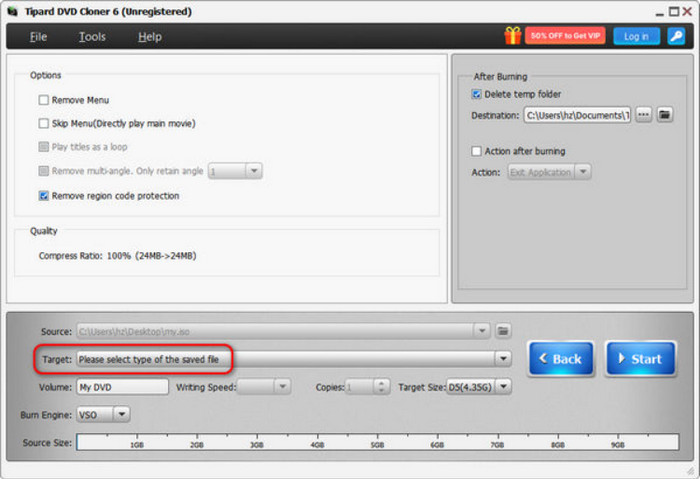Click the gift box promotion icon

(513, 36)
